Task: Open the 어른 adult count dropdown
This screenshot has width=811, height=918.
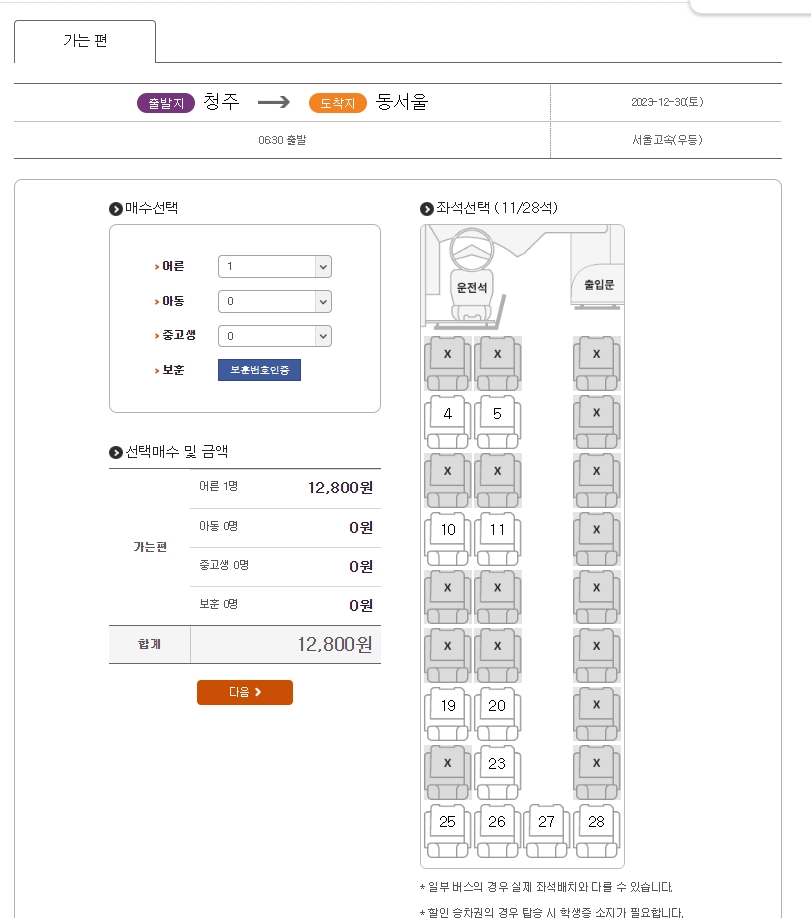Action: click(x=274, y=266)
